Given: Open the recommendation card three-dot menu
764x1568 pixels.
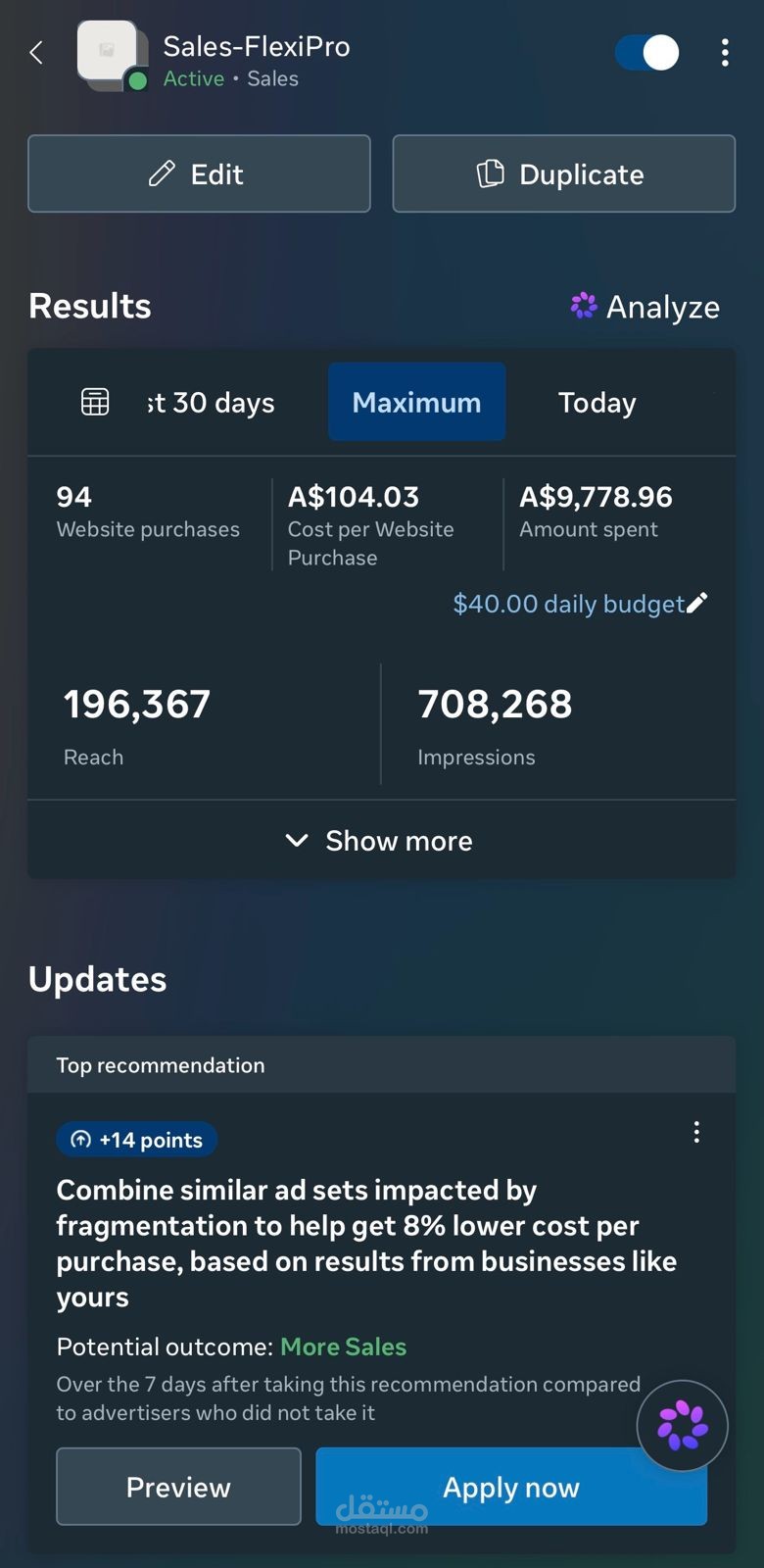Looking at the screenshot, I should point(696,1133).
